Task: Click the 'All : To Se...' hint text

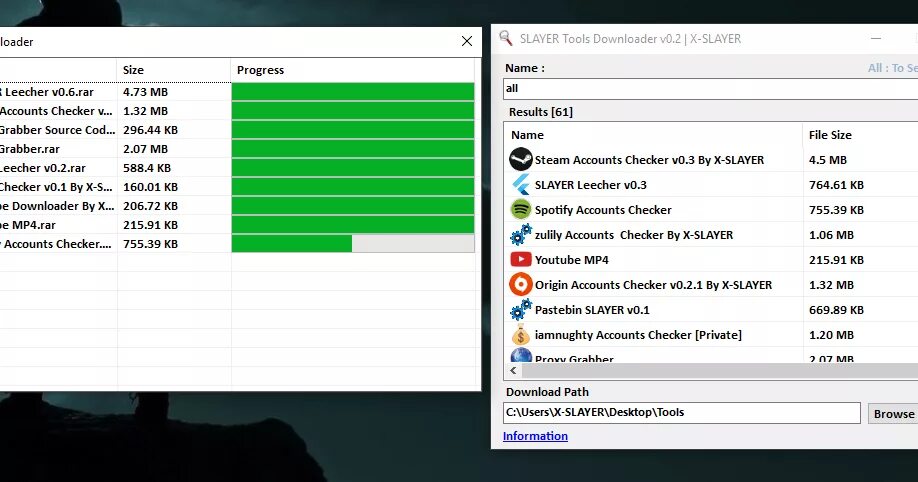Action: [x=893, y=68]
